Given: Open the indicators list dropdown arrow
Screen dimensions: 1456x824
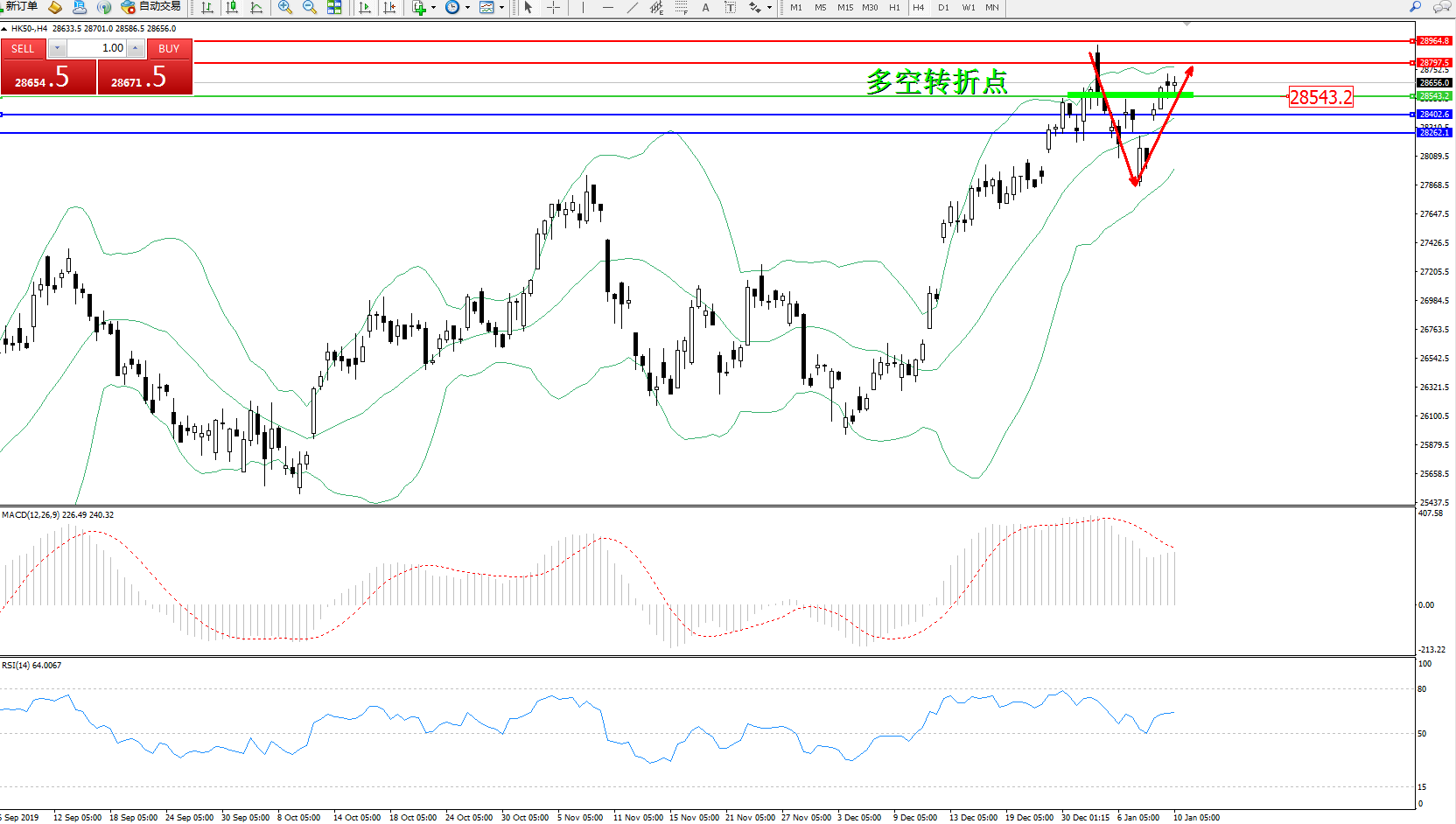Looking at the screenshot, I should click(433, 7).
